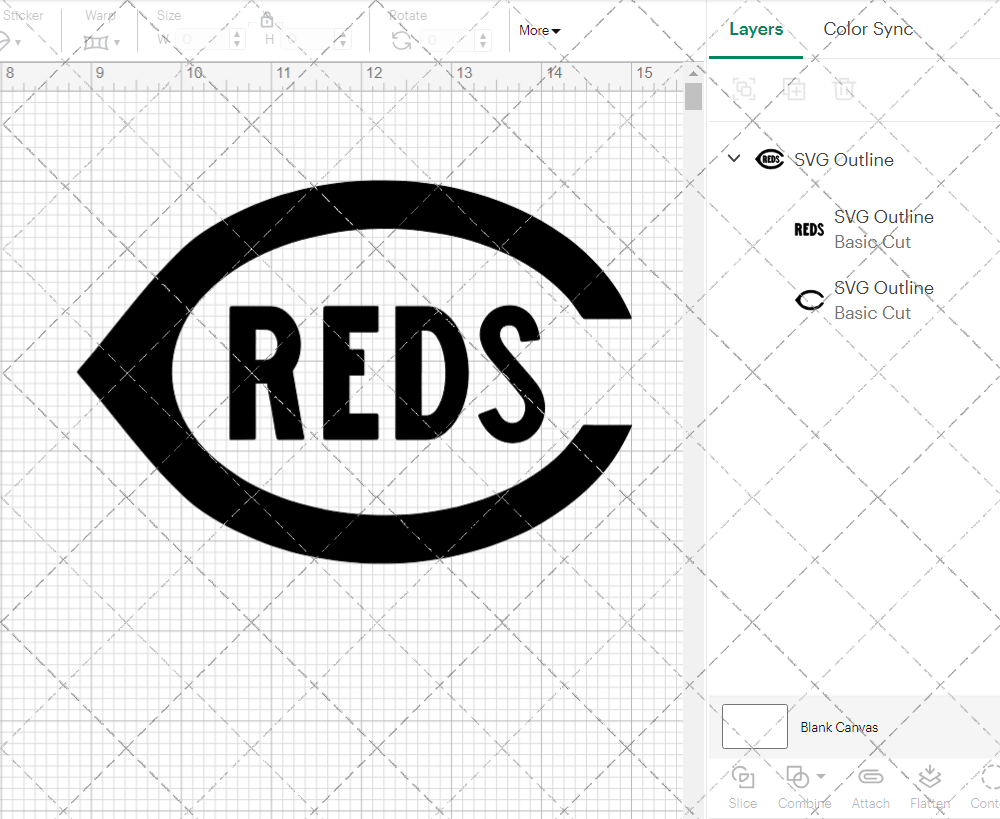Click the duplicate layer icon
Viewport: 1000px width, 819px height.
coord(795,89)
